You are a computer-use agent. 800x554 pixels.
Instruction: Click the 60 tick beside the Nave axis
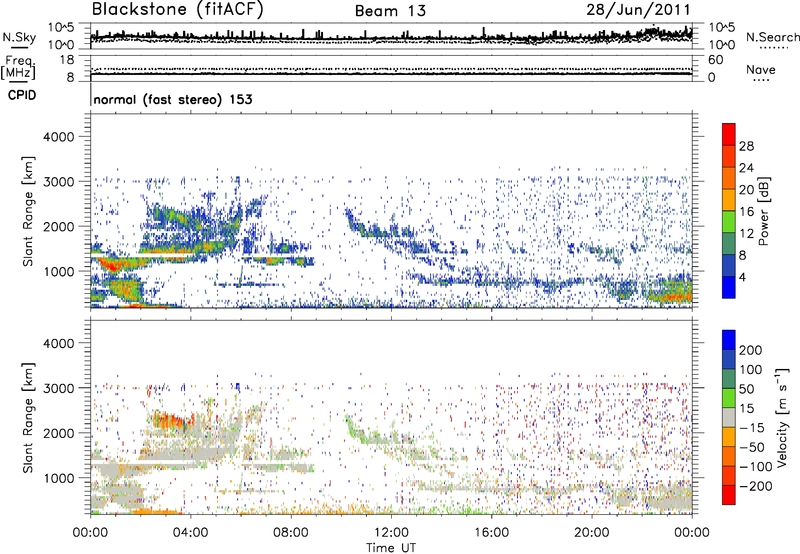pos(716,60)
